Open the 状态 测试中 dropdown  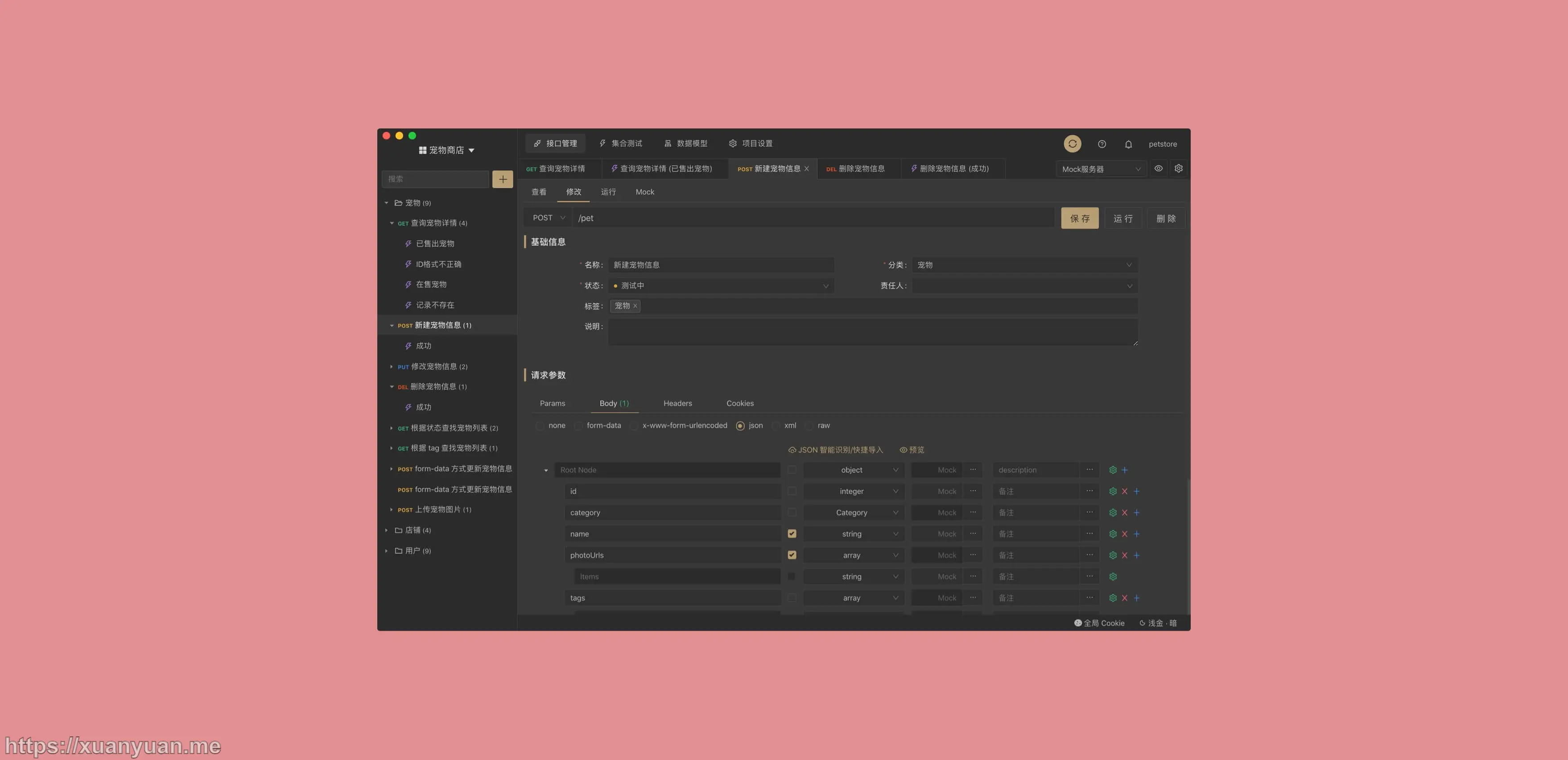tap(721, 285)
